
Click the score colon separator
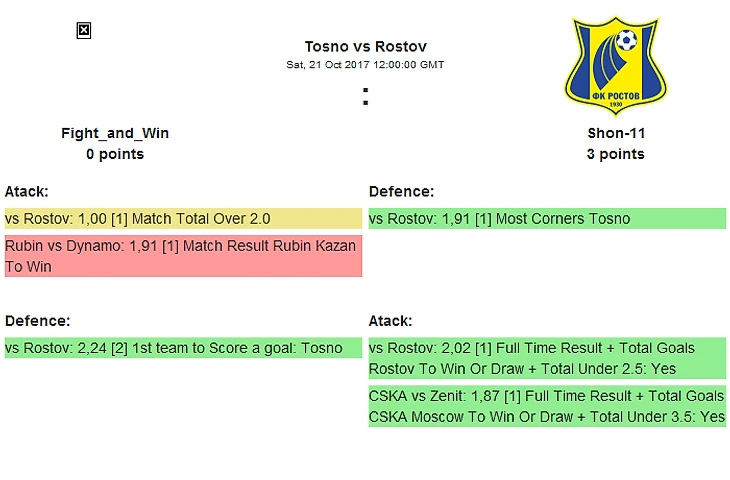point(365,96)
